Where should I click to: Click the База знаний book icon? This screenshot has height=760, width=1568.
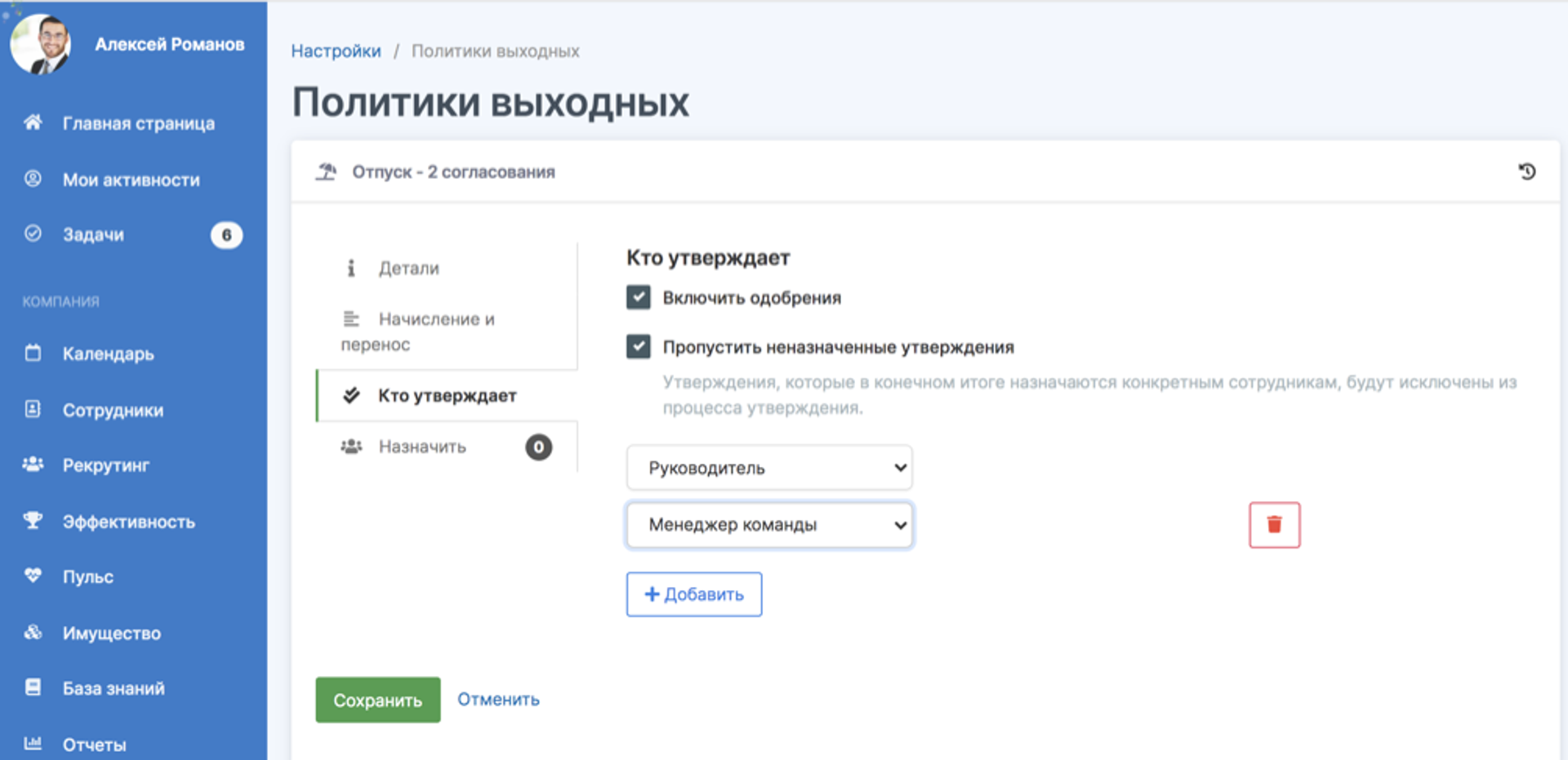point(33,687)
